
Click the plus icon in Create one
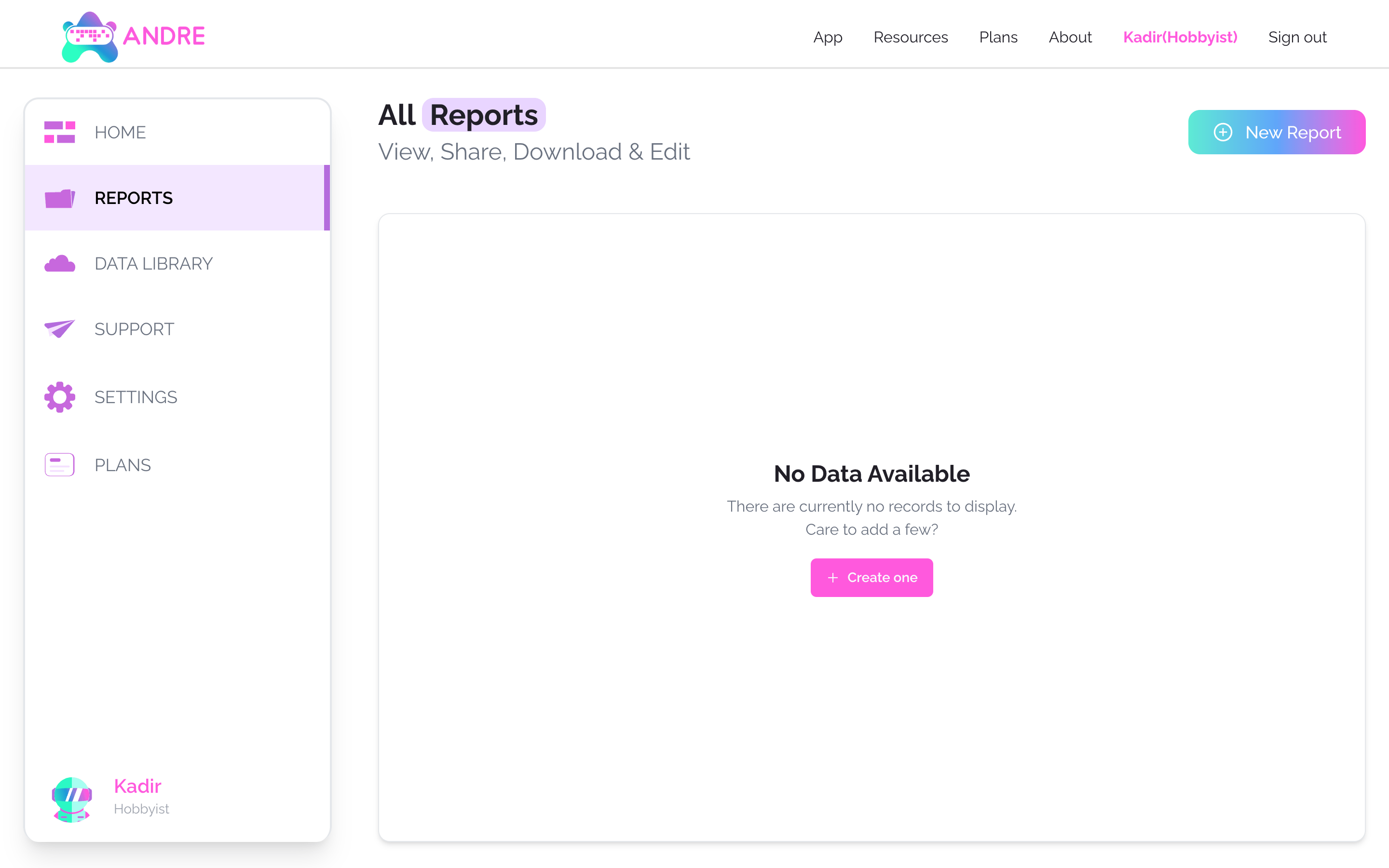[833, 578]
